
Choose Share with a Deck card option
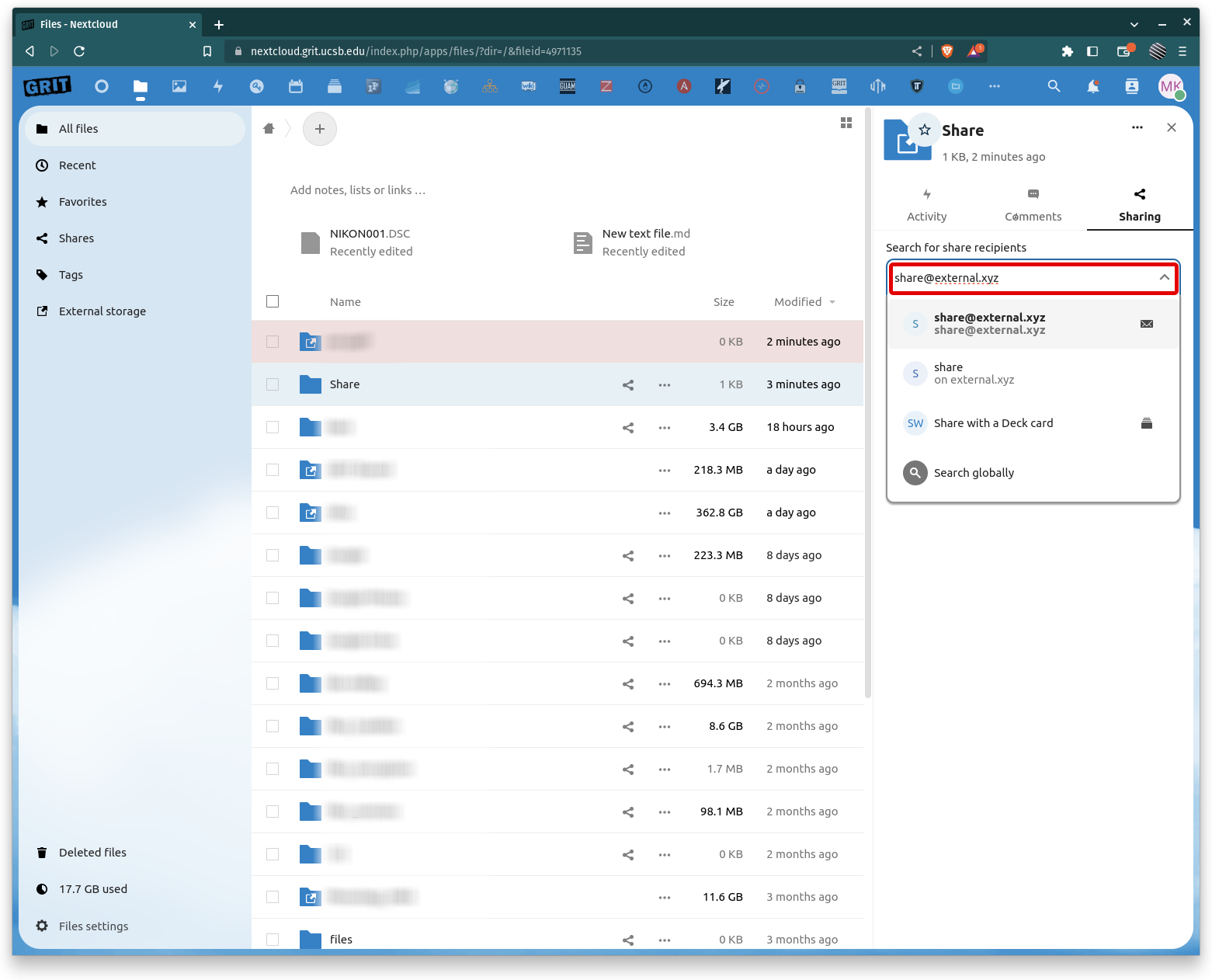(1033, 423)
